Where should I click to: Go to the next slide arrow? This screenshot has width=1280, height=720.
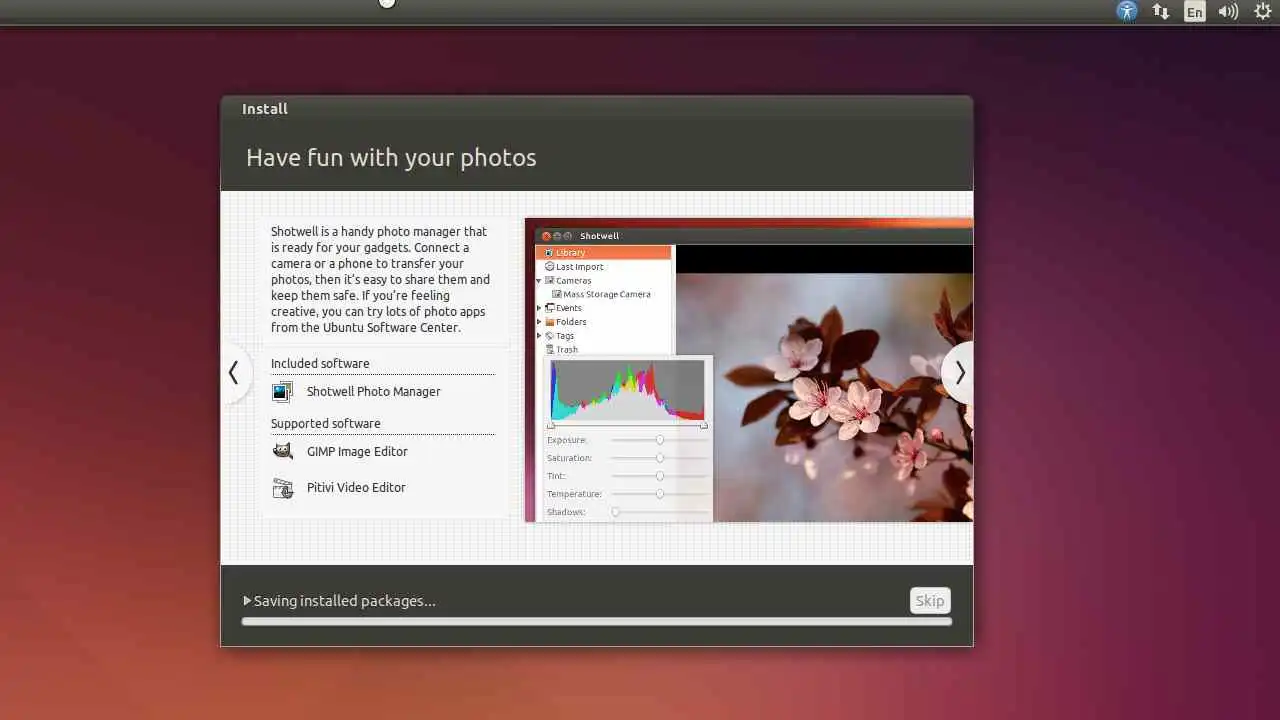[958, 373]
